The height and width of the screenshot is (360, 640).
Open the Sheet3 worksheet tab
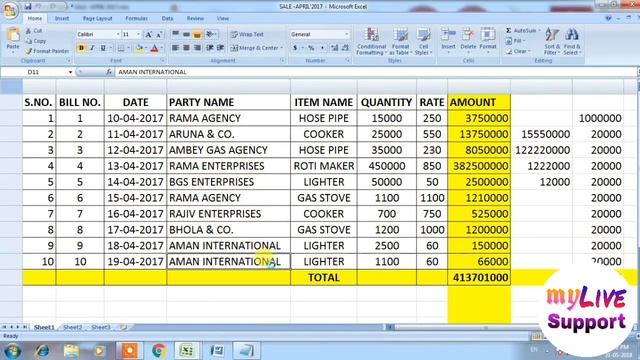click(x=101, y=327)
